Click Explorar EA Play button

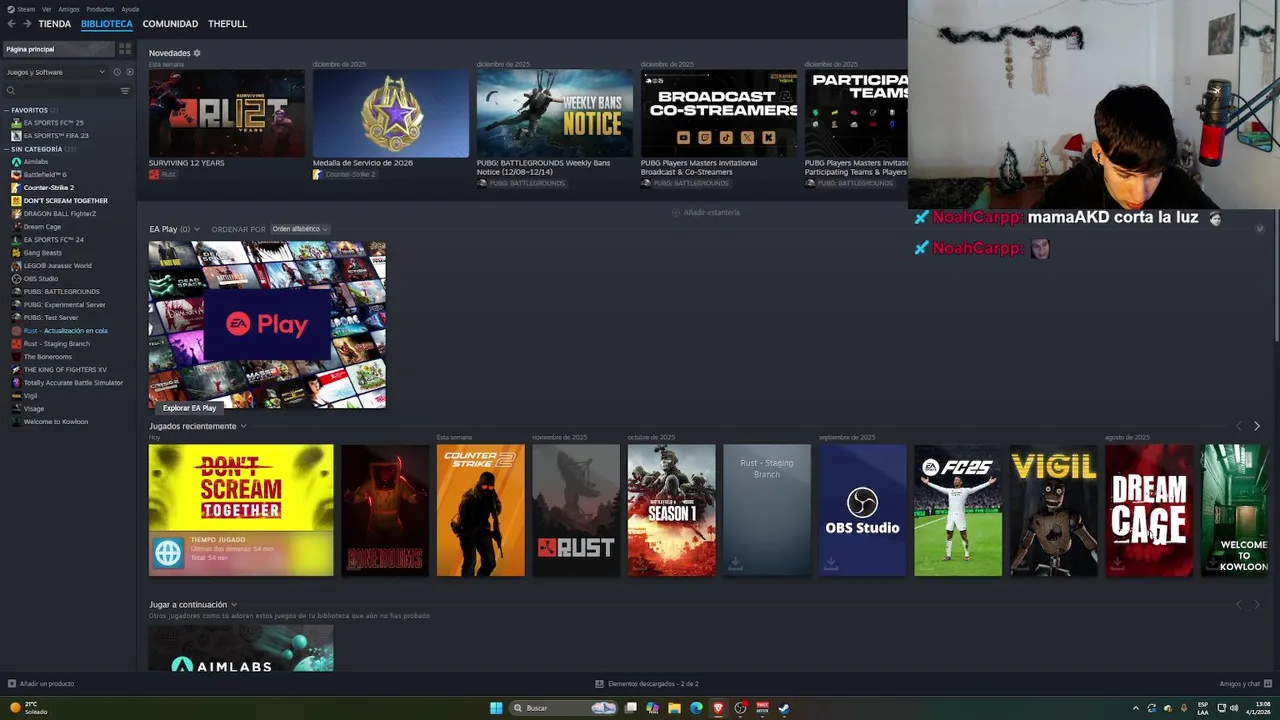[x=189, y=408]
